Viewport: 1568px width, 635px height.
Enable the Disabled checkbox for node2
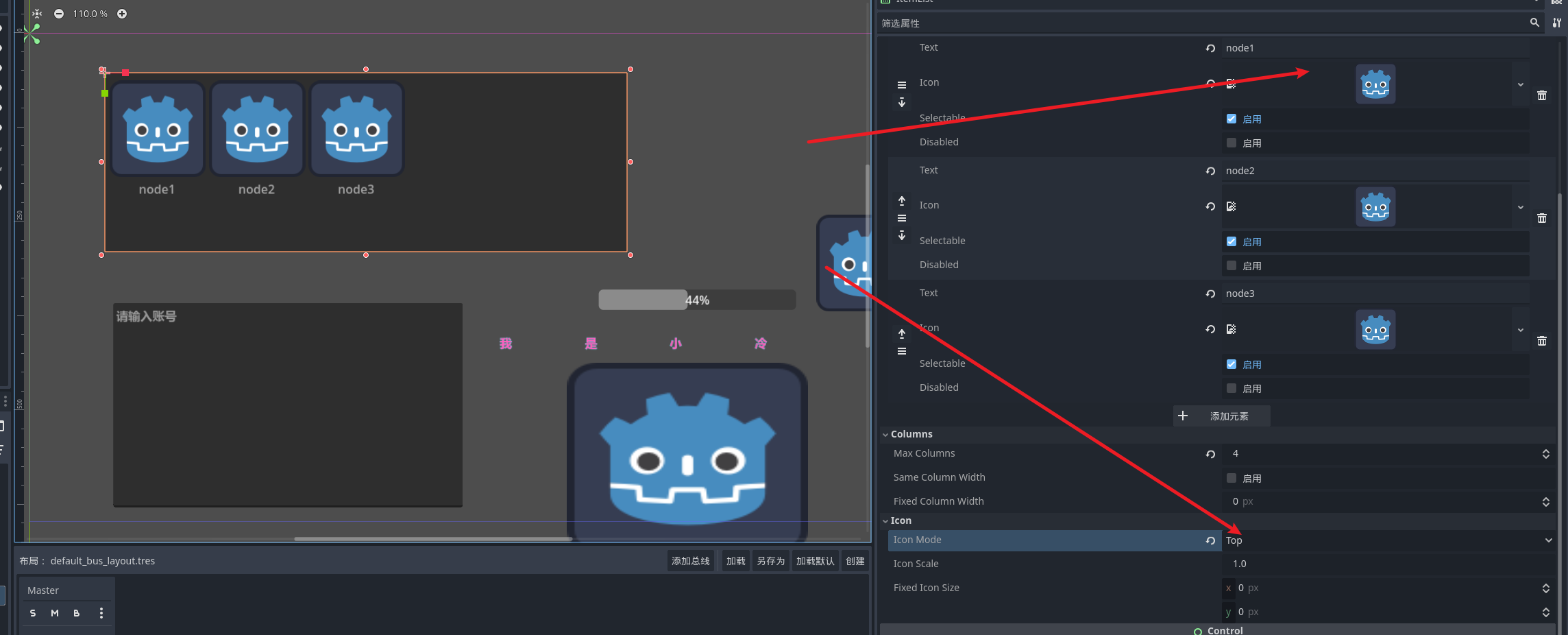click(x=1232, y=265)
